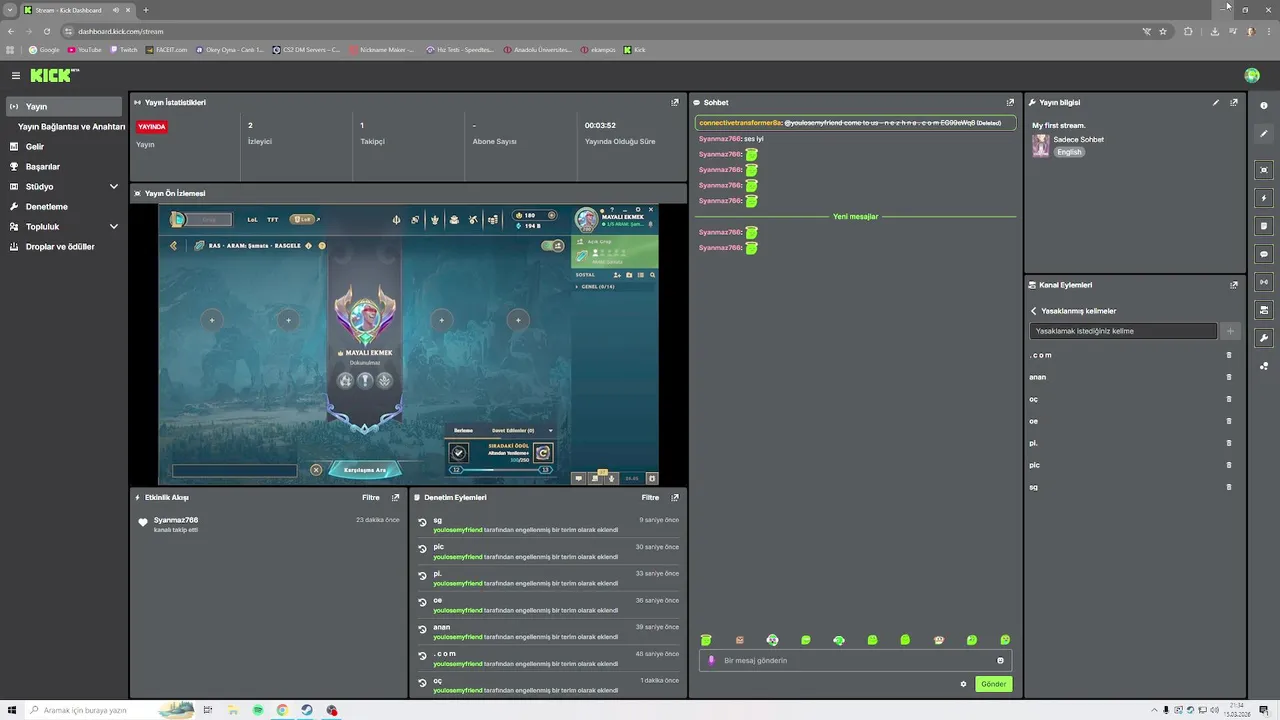Delete banned word 'oç'
The image size is (1280, 720).
click(x=1229, y=399)
